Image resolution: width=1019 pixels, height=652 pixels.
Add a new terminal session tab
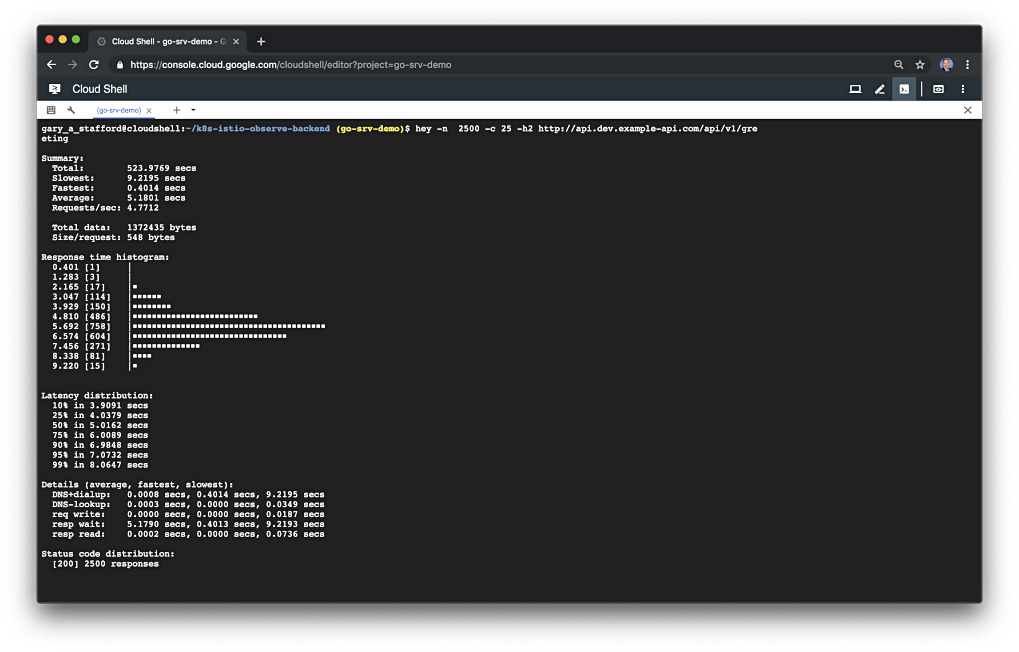coord(177,110)
